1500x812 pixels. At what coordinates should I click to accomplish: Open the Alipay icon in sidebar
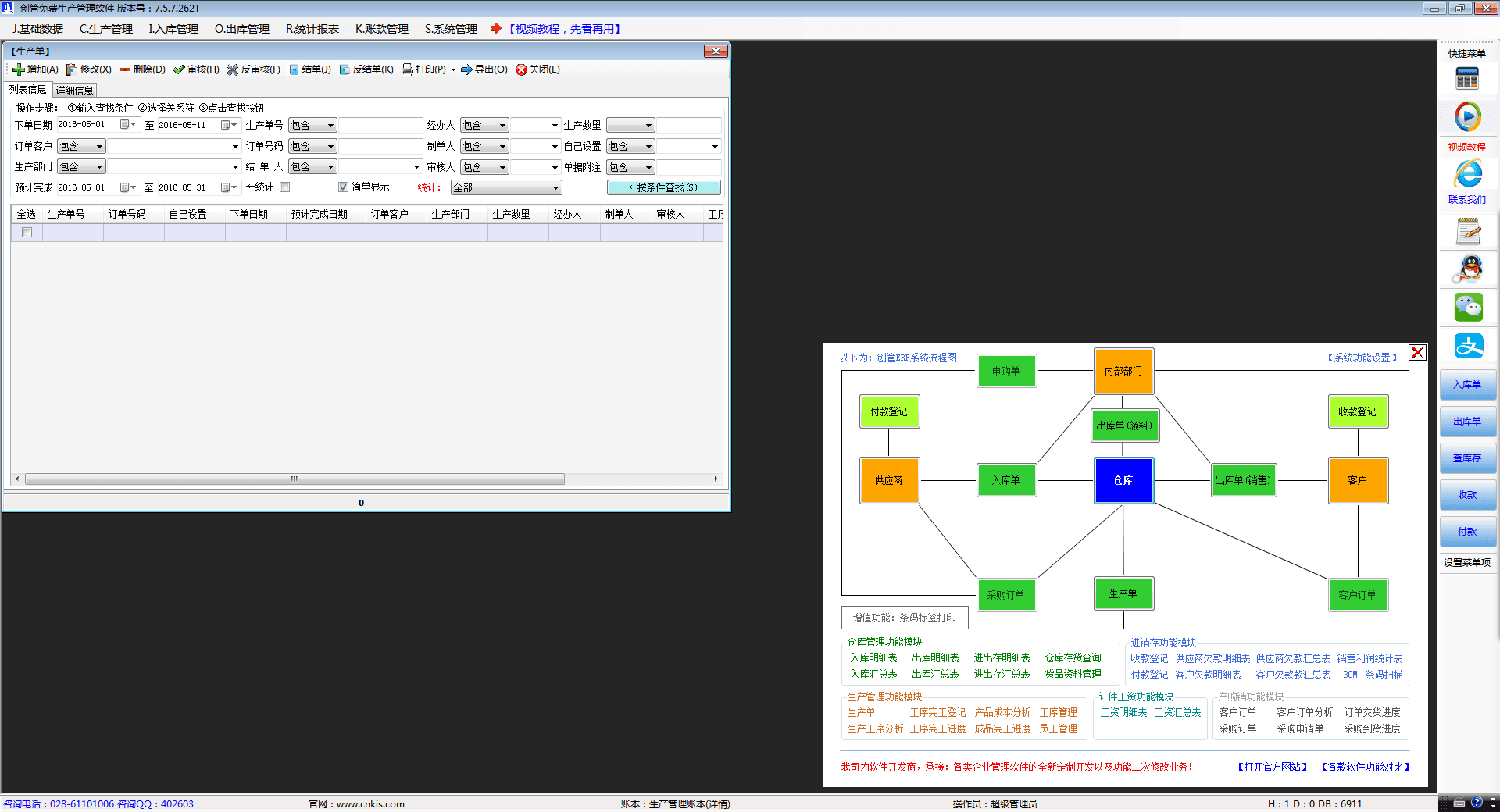point(1468,345)
